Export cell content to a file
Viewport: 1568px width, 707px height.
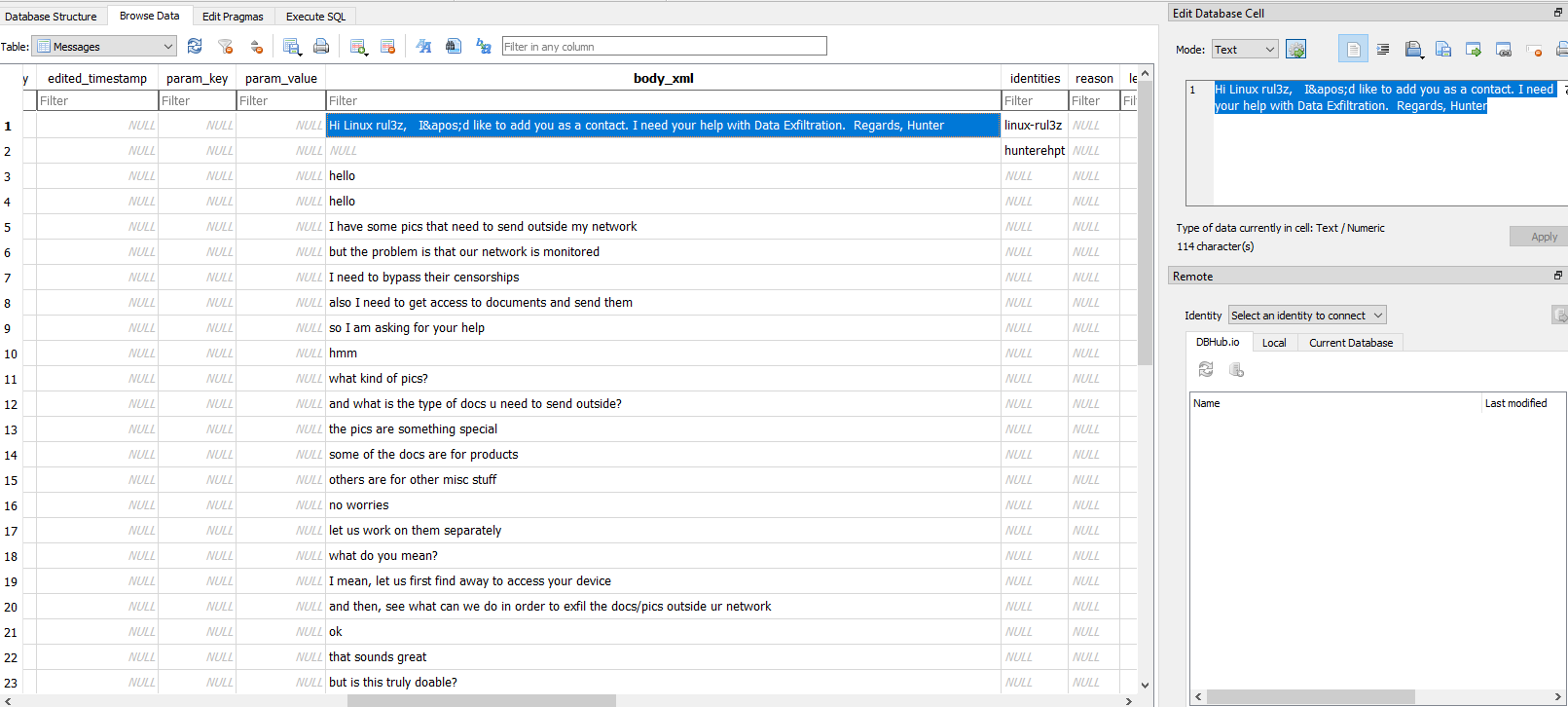[1443, 49]
